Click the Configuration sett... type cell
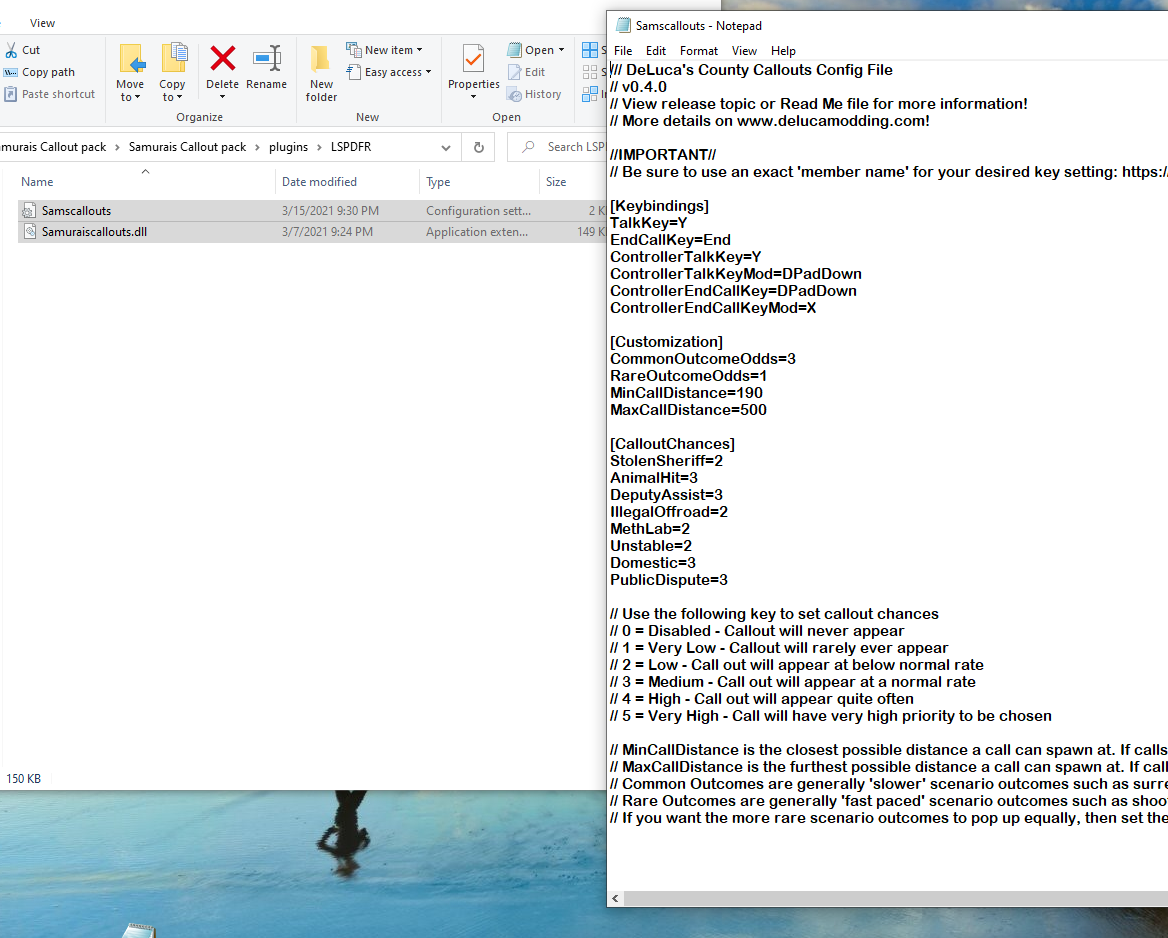This screenshot has width=1168, height=938. tap(479, 211)
